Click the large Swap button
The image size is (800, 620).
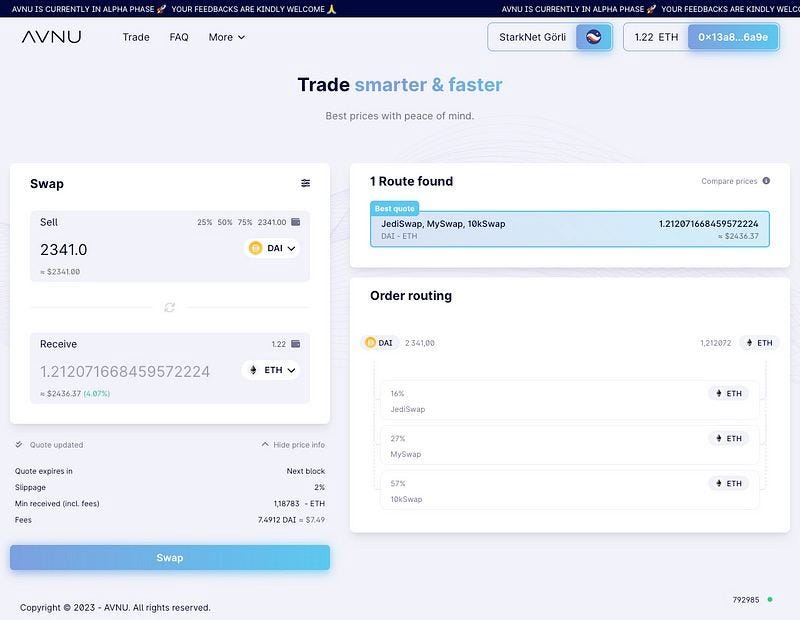(169, 558)
